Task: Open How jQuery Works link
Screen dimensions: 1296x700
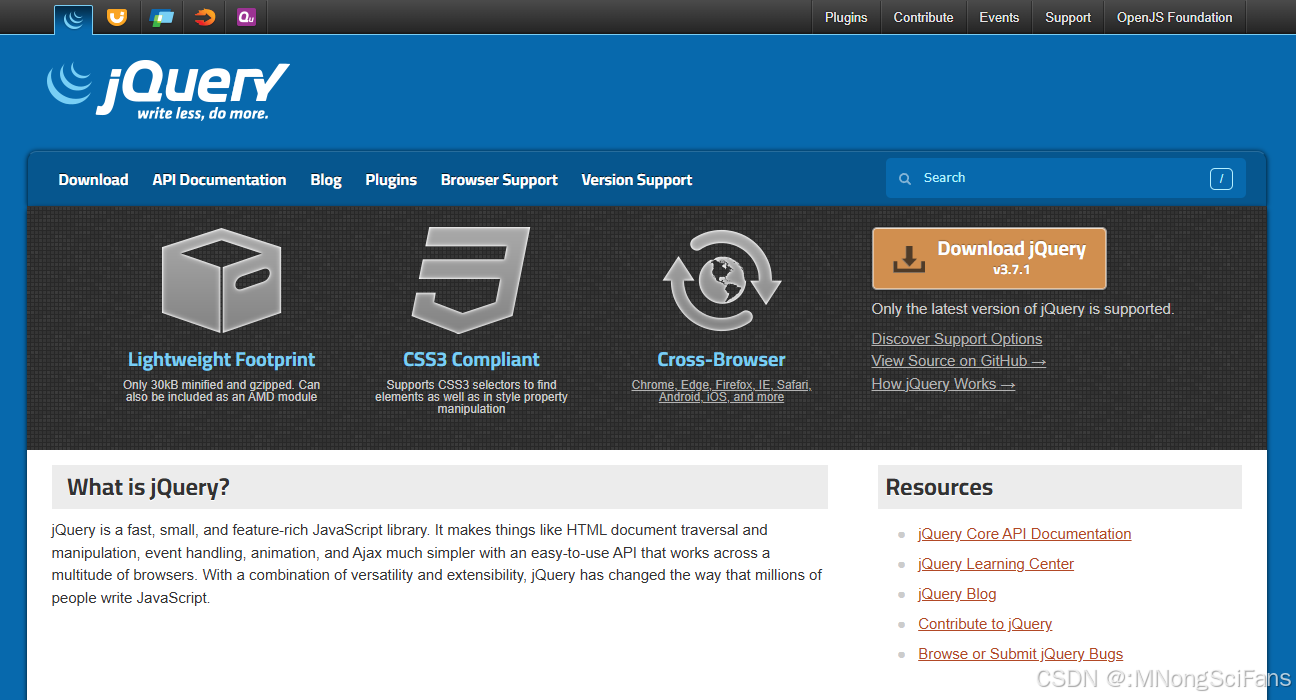Action: click(x=943, y=384)
